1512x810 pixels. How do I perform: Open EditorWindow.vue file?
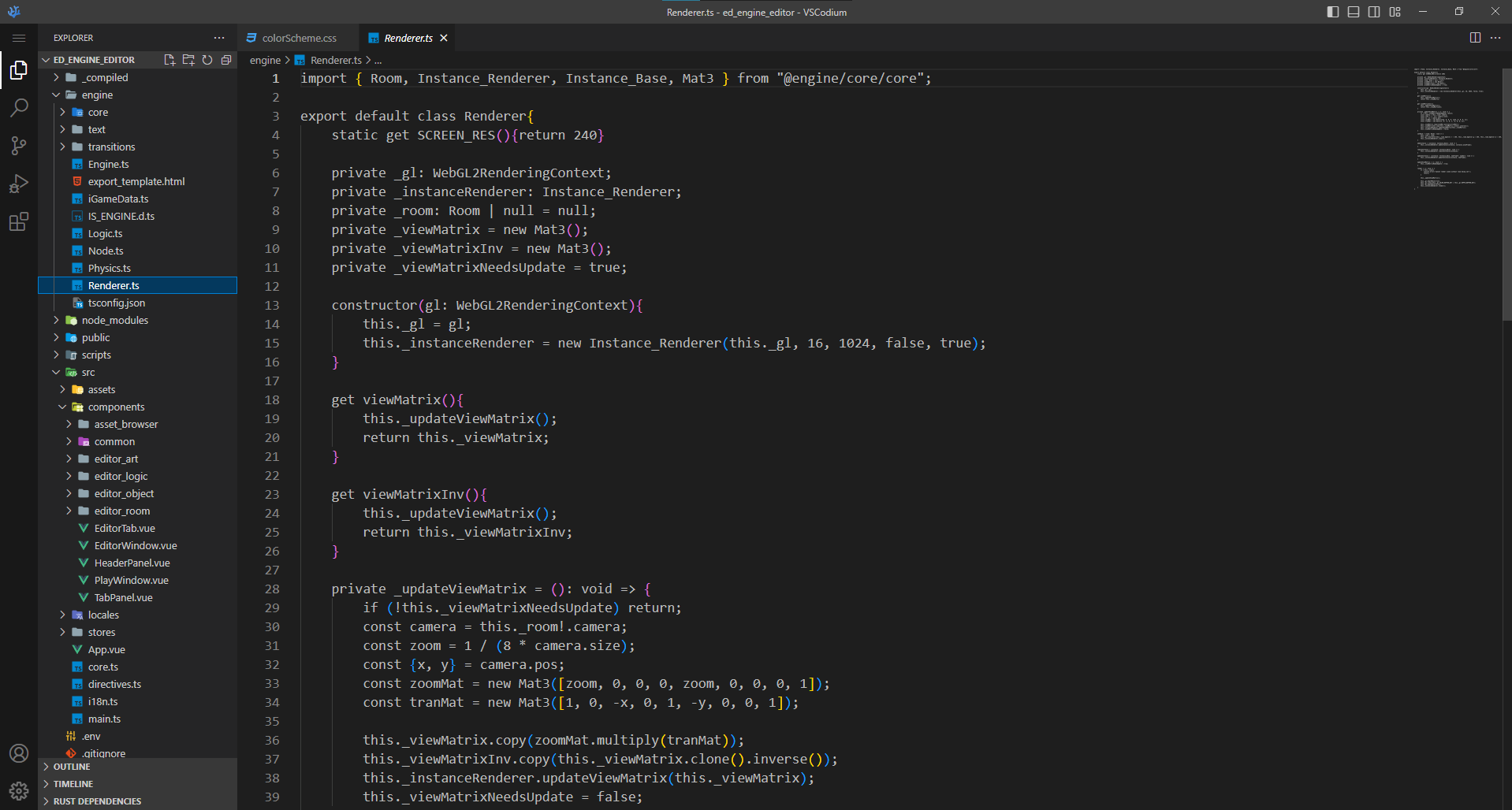[138, 545]
